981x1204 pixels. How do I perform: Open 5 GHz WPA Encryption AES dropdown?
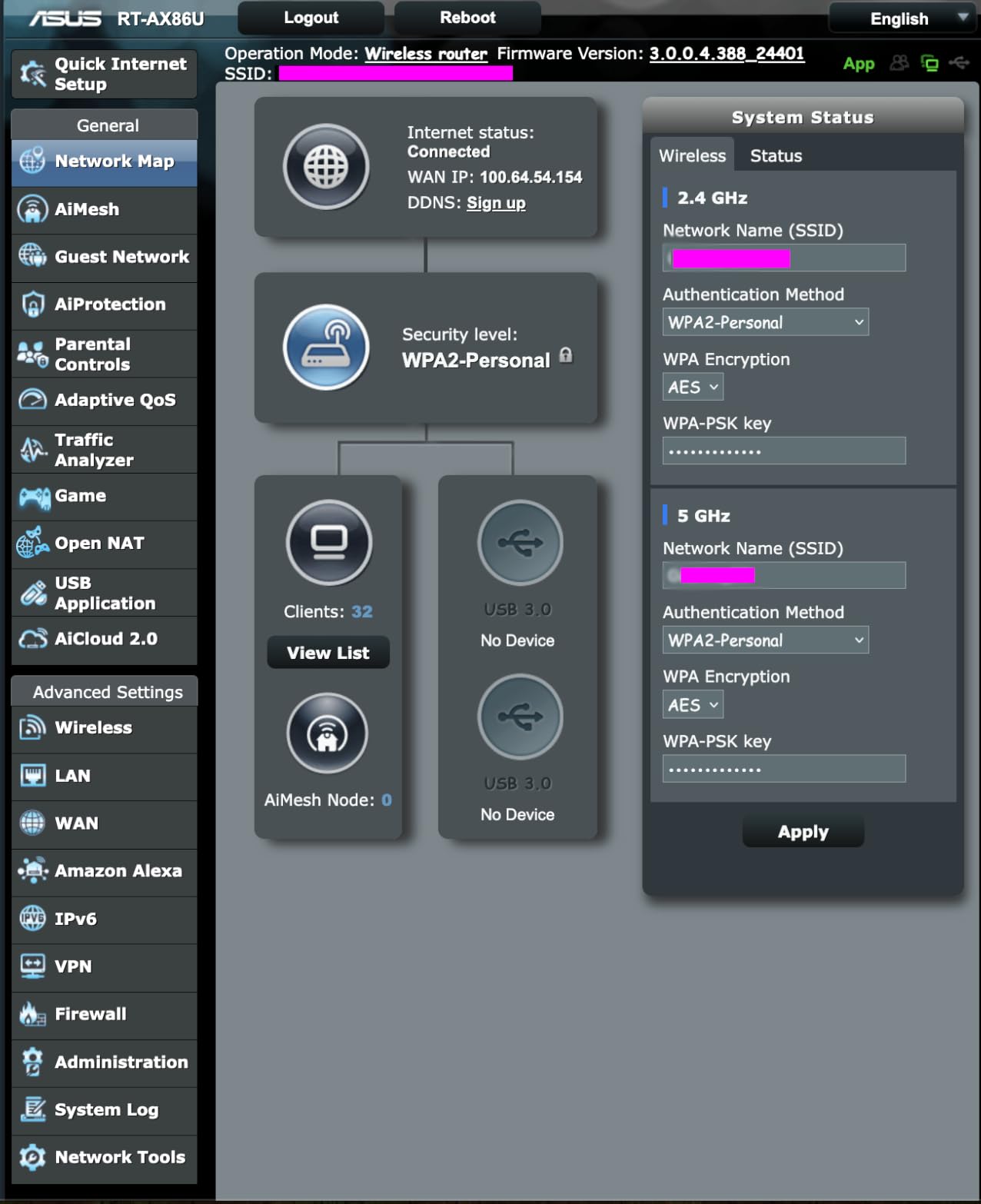[x=693, y=705]
